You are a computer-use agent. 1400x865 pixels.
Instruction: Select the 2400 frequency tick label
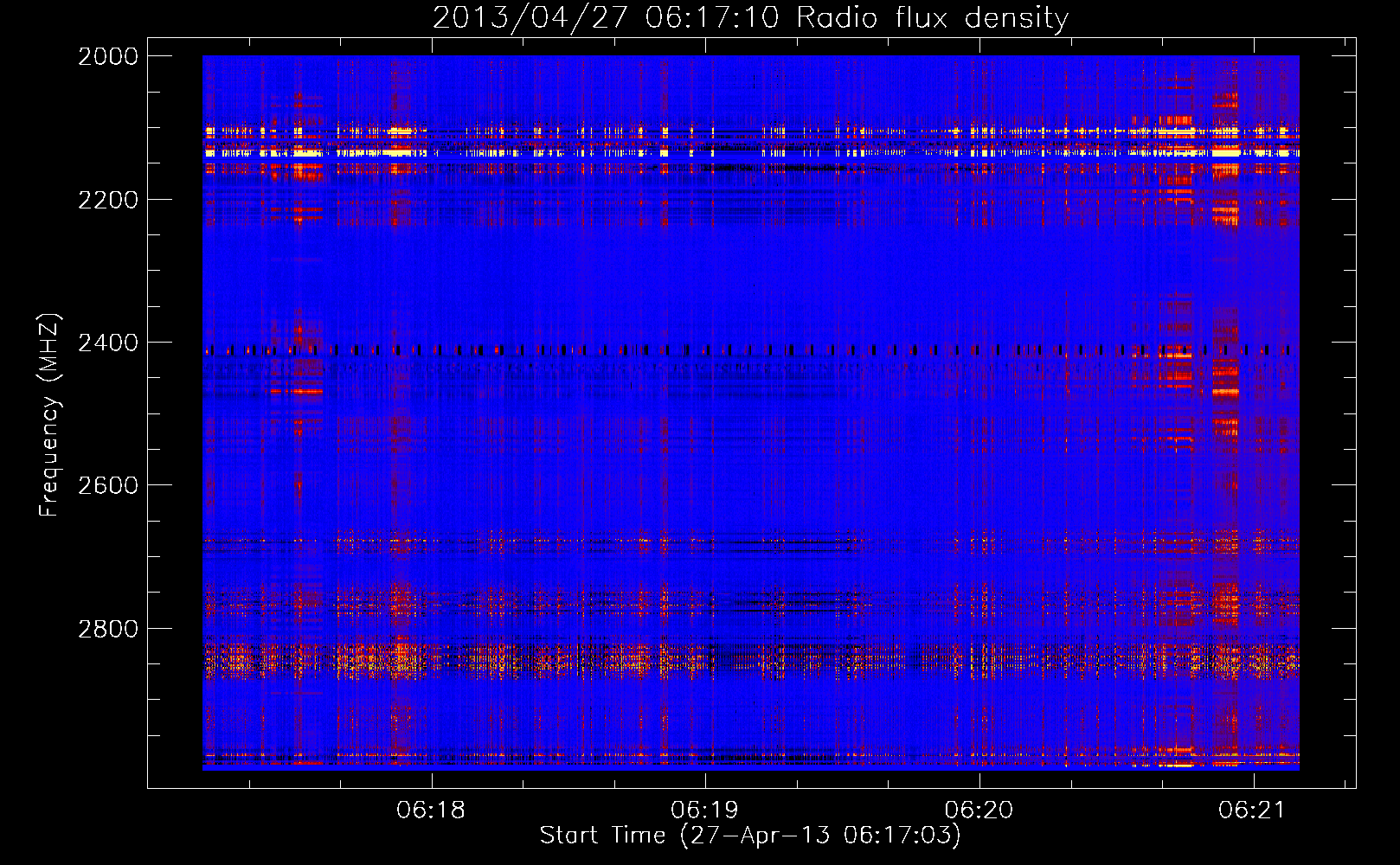pyautogui.click(x=108, y=343)
